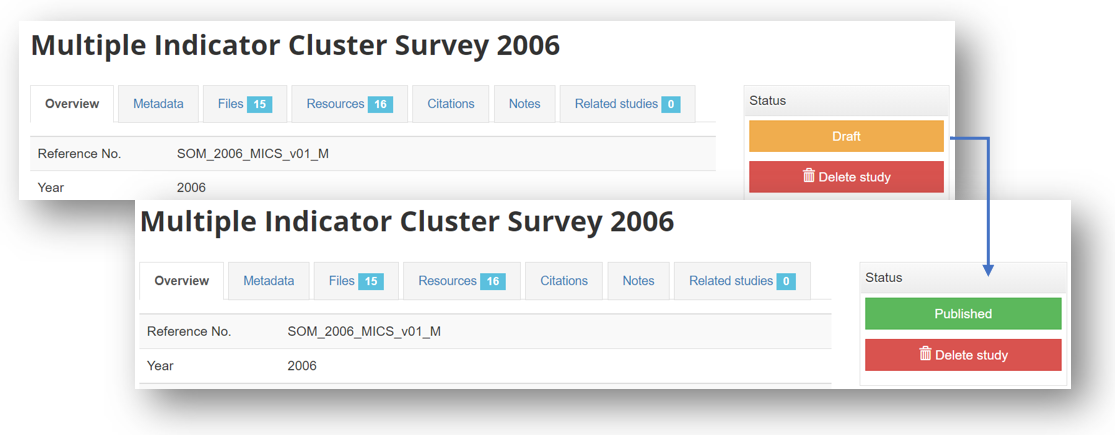Open Metadata tab in lower panel
1115x435 pixels.
point(269,281)
